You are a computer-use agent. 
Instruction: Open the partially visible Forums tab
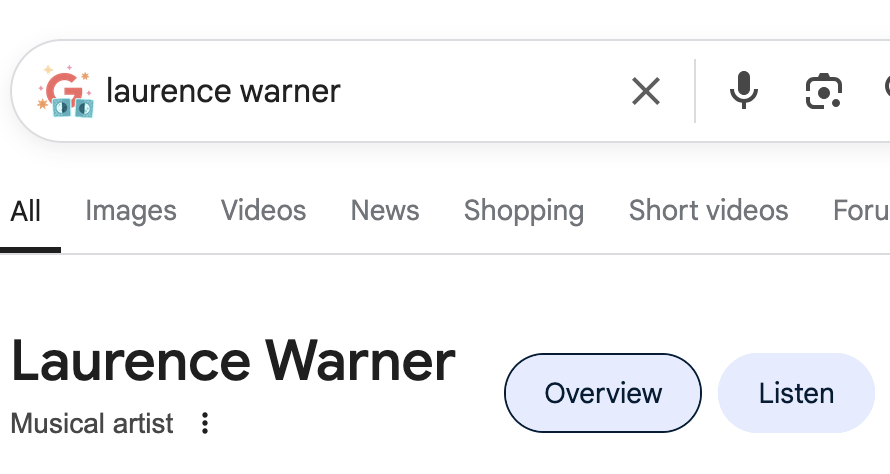click(861, 211)
